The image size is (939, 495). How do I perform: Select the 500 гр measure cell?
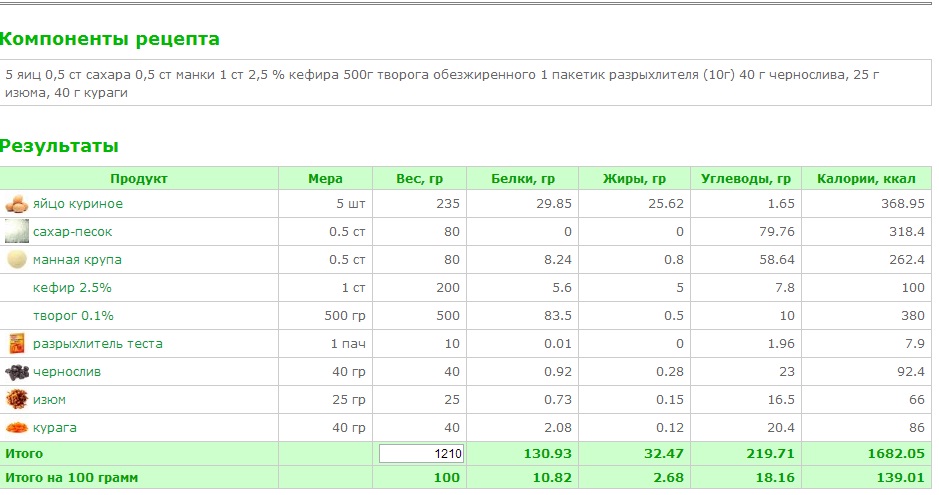(345, 315)
